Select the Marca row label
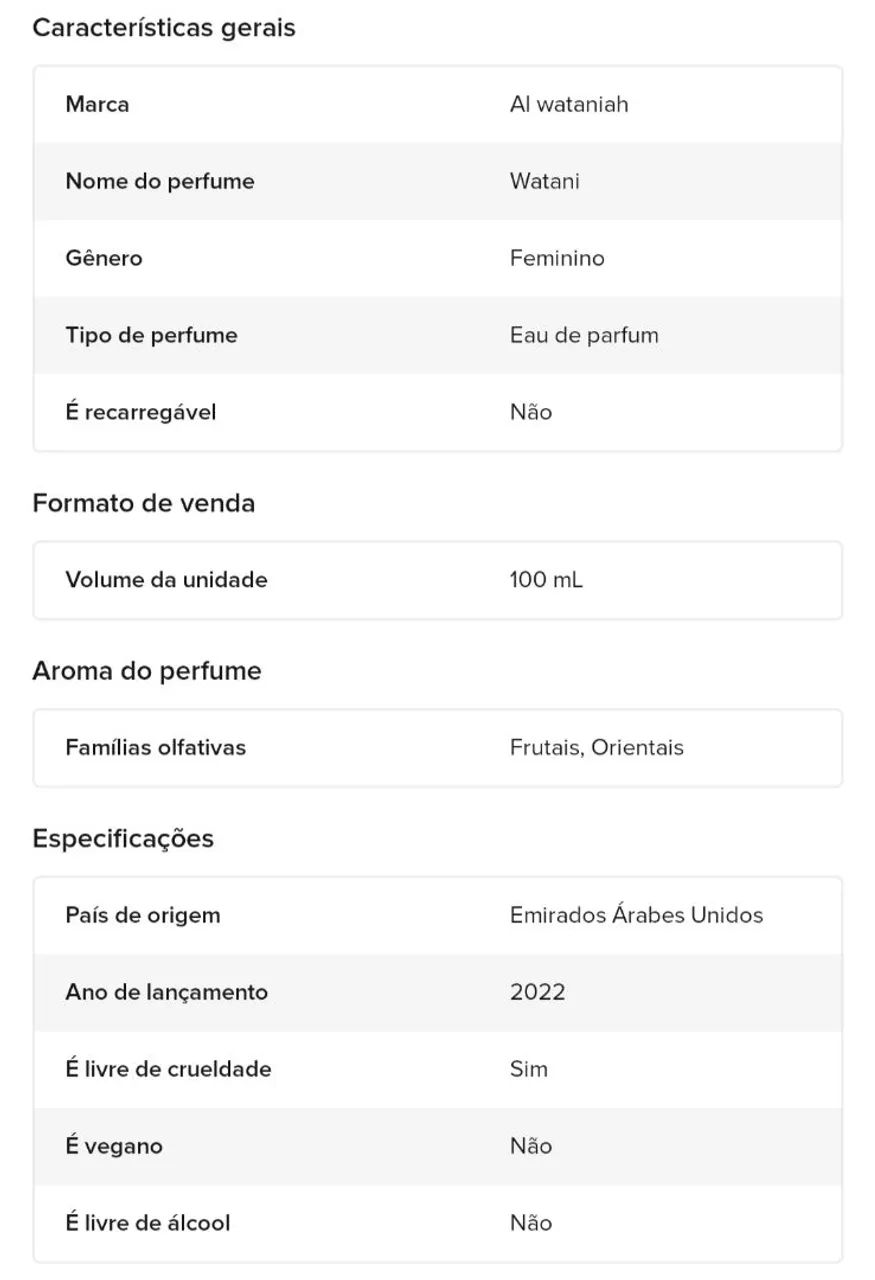 coord(97,104)
